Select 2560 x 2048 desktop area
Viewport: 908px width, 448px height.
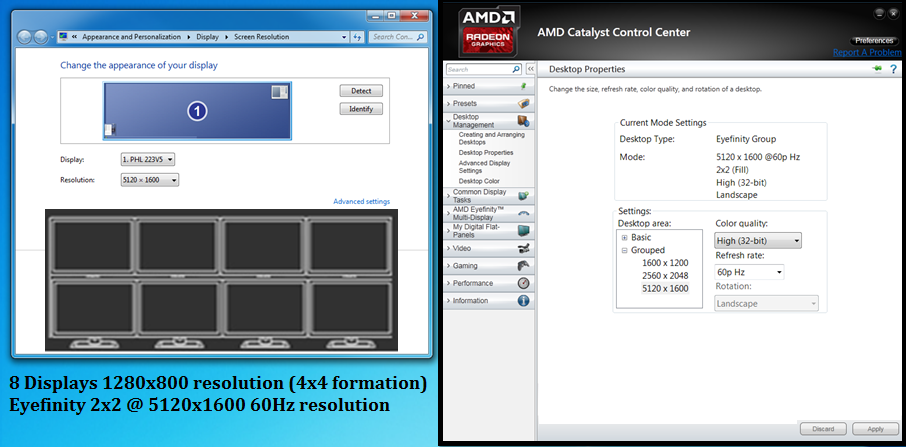[665, 276]
